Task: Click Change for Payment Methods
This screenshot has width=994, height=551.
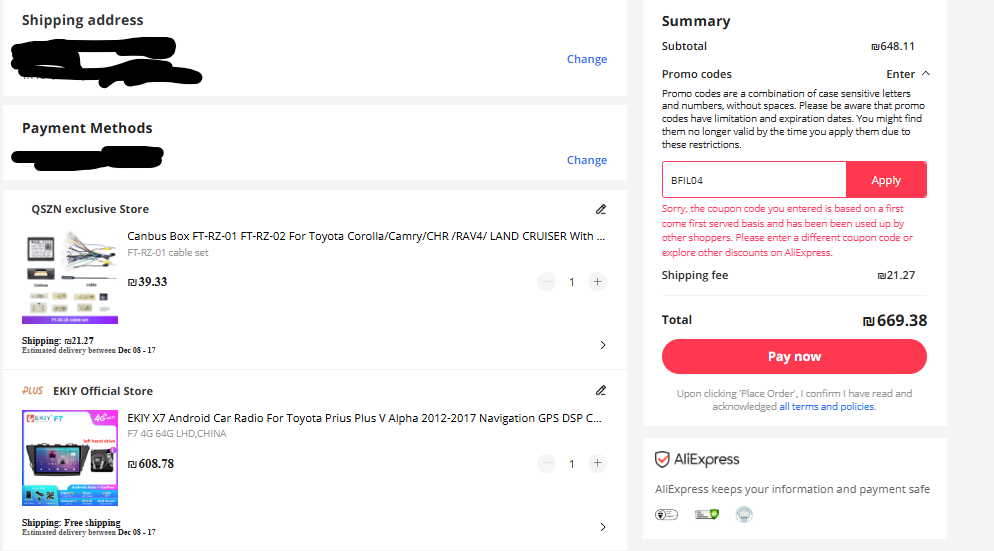Action: pyautogui.click(x=586, y=160)
